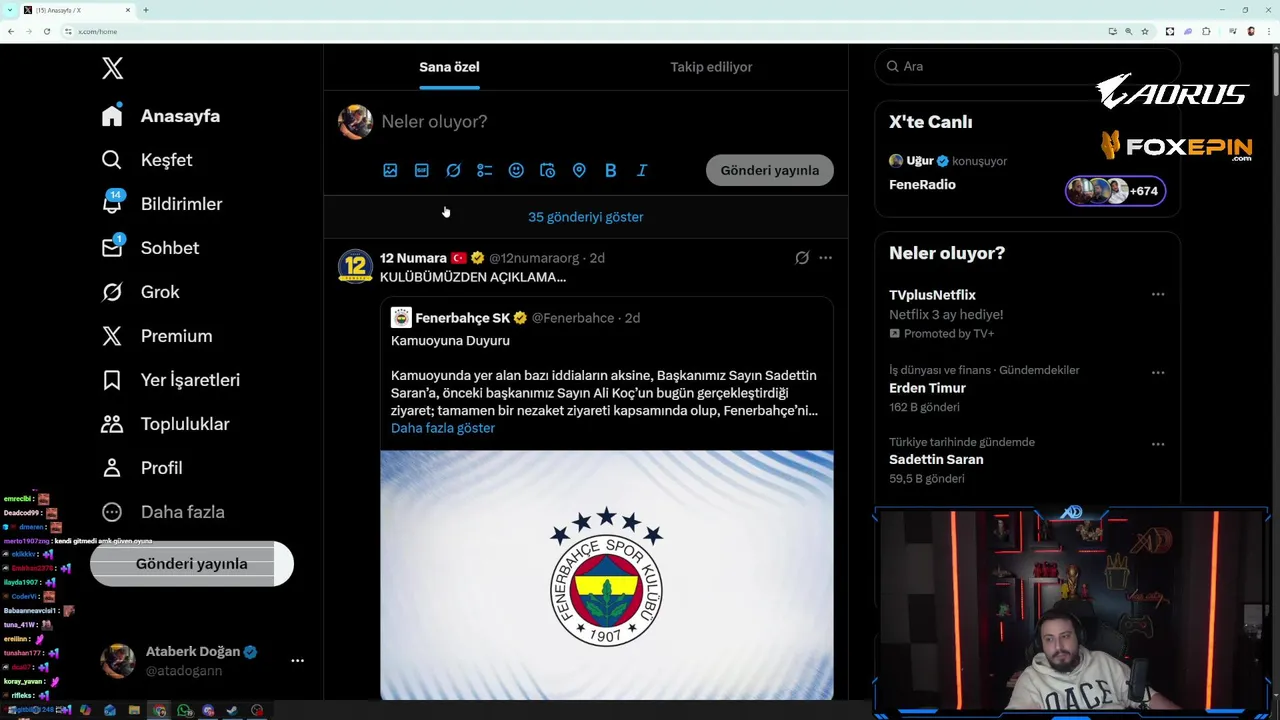Open Chrome media controls icon
The height and width of the screenshot is (720, 1280).
[x=1232, y=31]
